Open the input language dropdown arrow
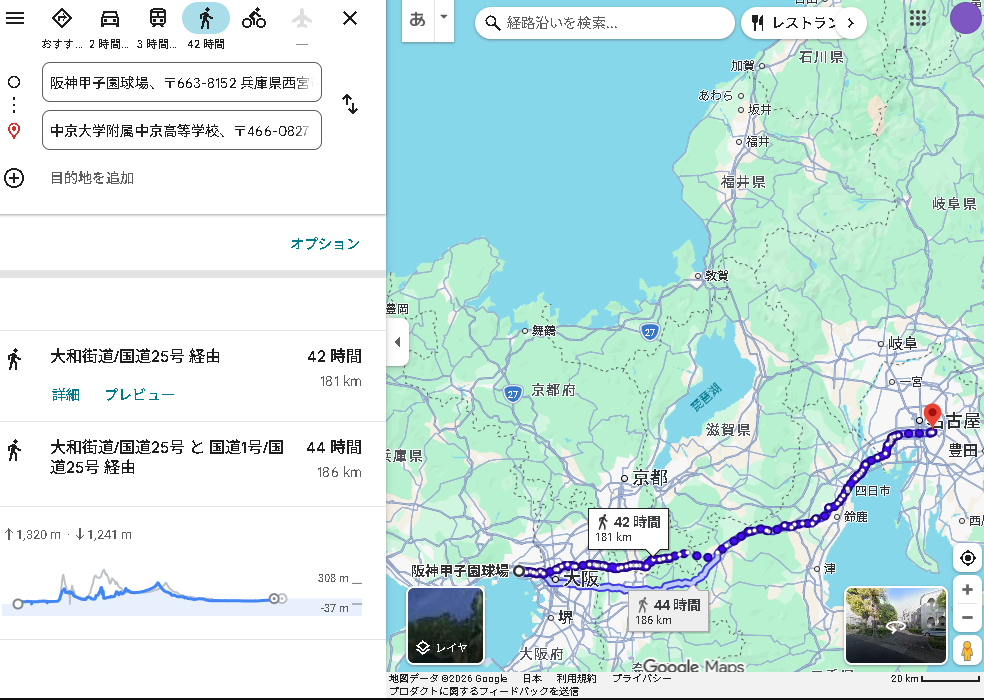The image size is (984, 700). 444,18
